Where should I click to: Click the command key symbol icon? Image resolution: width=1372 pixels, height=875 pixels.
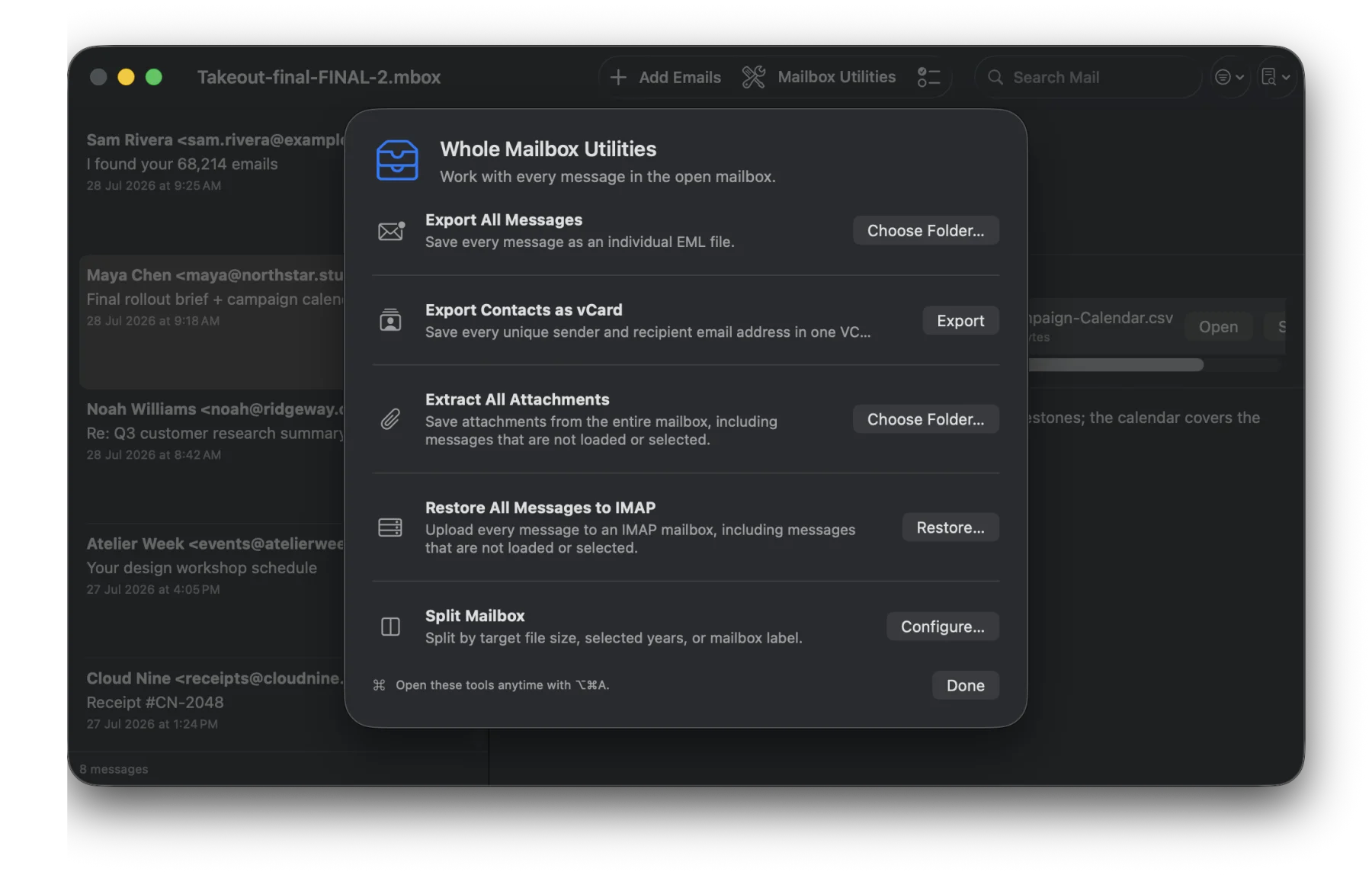coord(379,685)
